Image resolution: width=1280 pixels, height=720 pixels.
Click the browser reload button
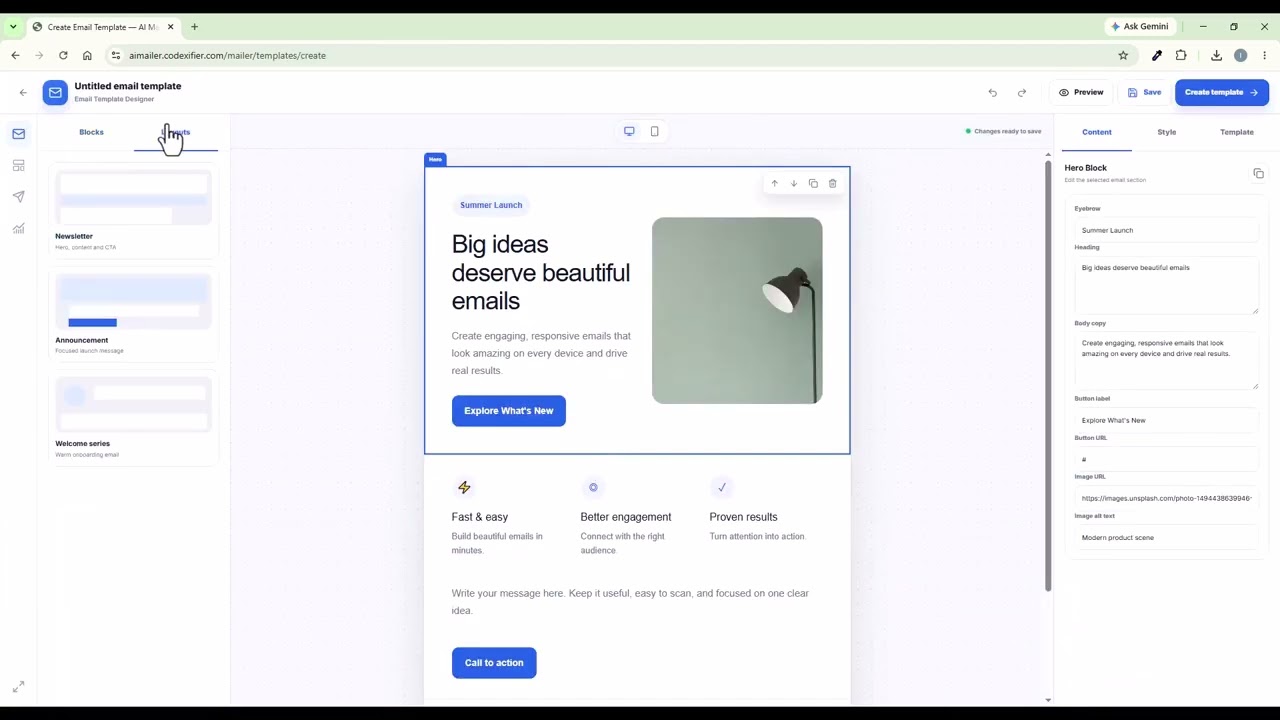(x=63, y=55)
